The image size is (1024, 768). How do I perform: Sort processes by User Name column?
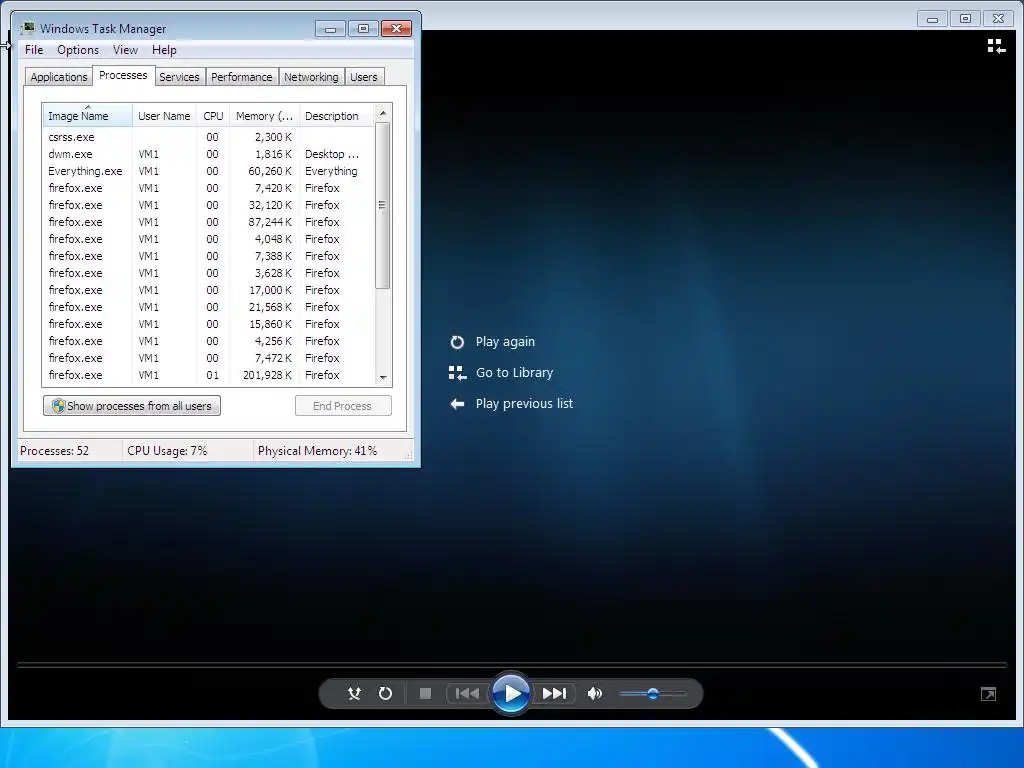pos(164,116)
